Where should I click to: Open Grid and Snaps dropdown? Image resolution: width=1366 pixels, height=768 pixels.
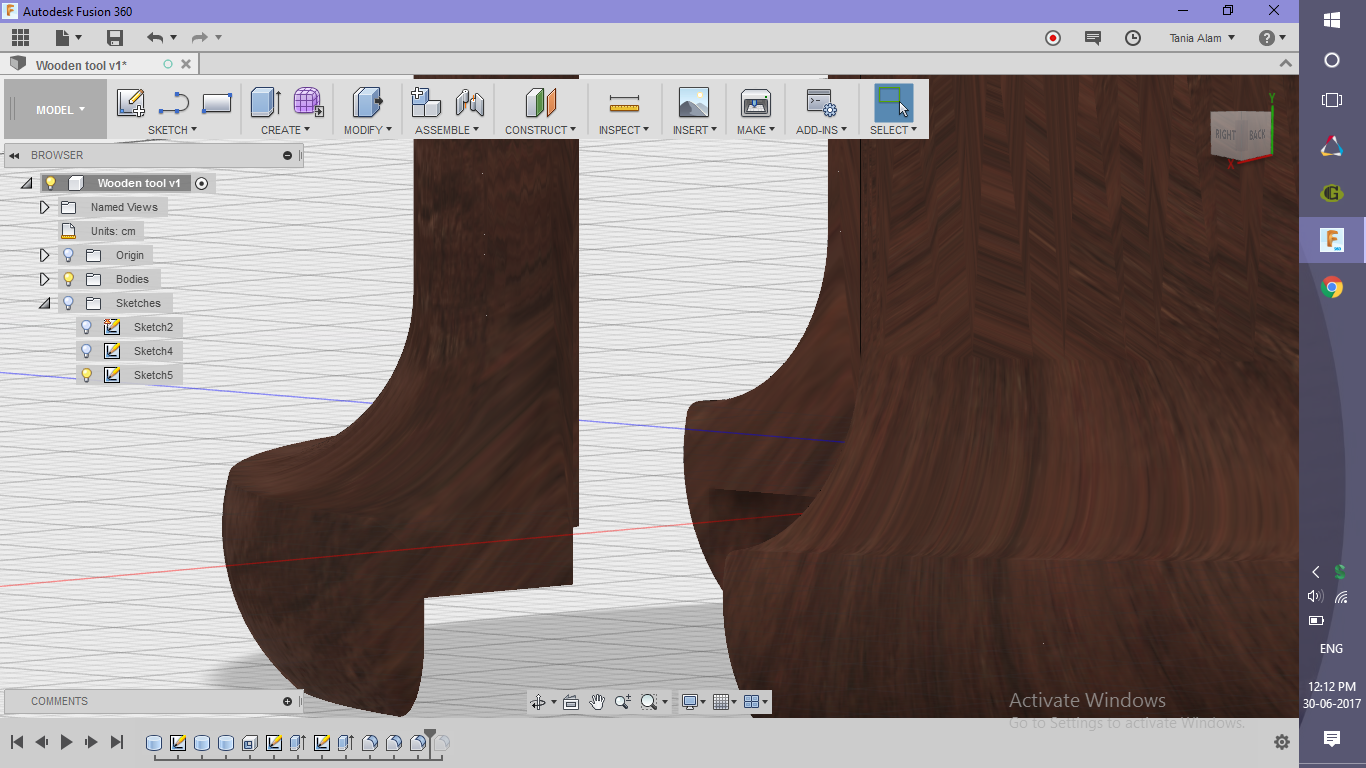pyautogui.click(x=725, y=702)
